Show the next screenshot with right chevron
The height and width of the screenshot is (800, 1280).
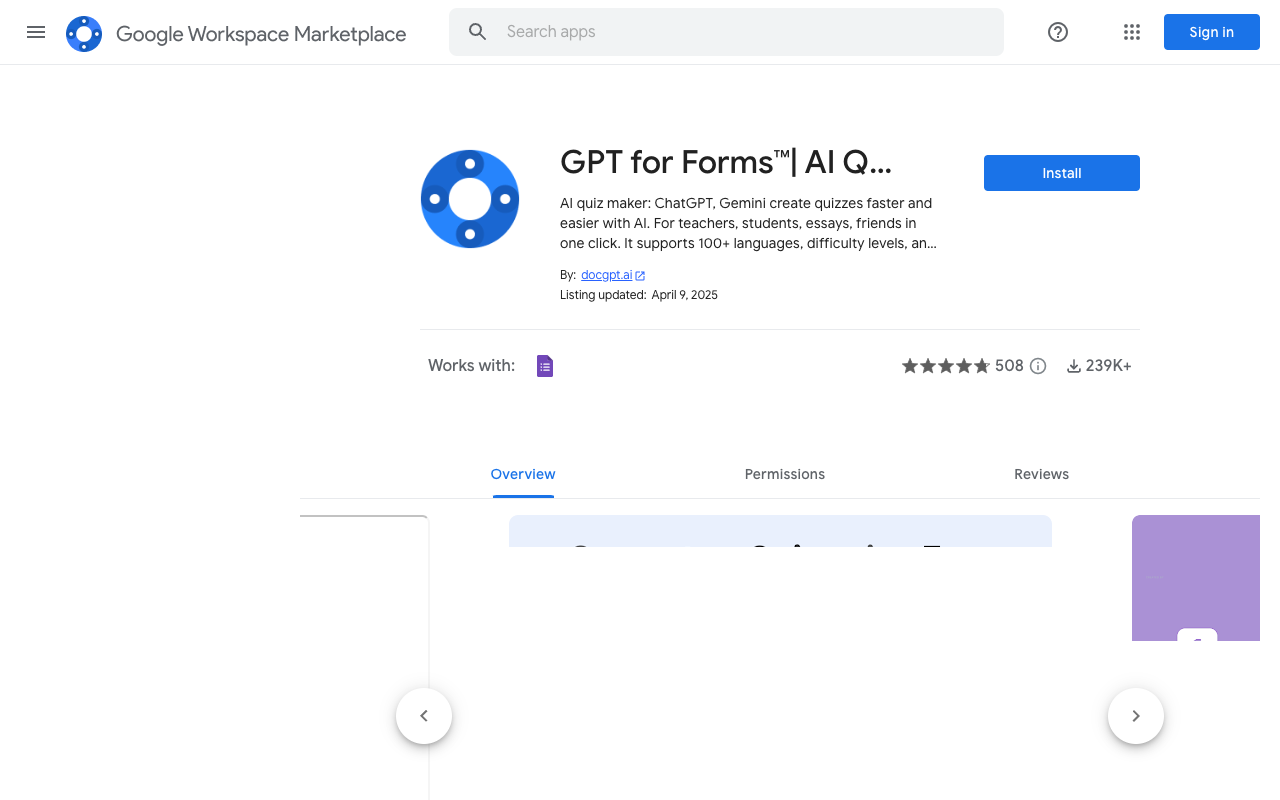(1136, 716)
